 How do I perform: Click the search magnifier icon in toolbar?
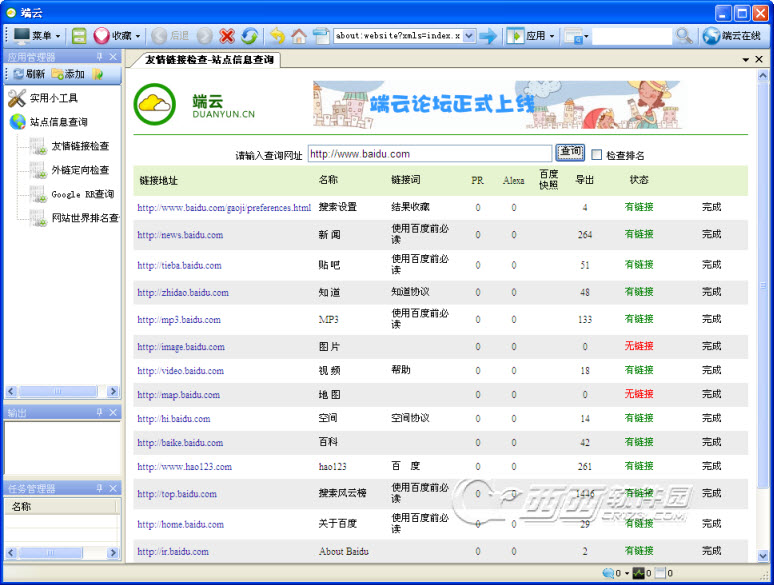pos(683,36)
